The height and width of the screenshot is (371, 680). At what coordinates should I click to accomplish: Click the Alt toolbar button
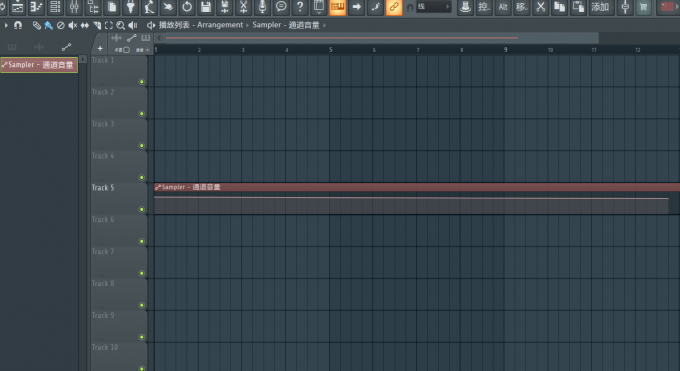coord(503,7)
